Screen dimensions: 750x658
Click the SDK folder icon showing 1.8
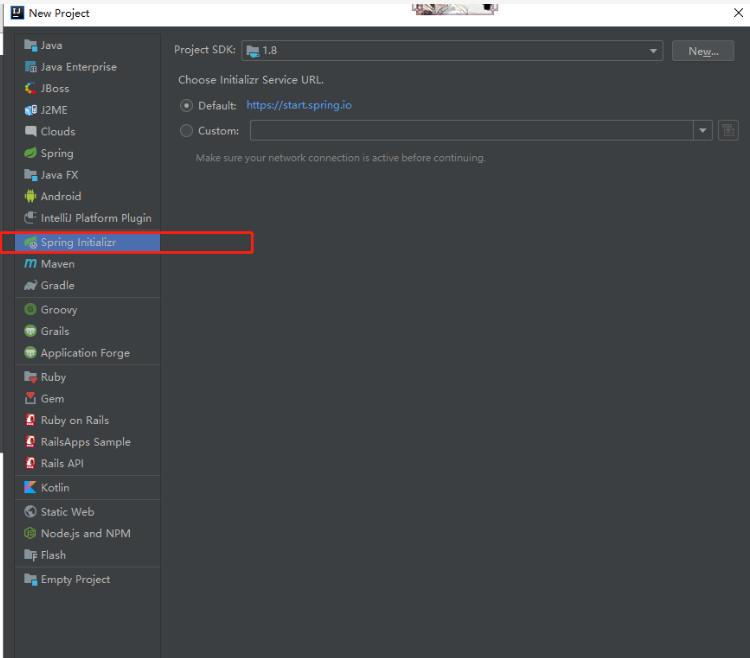pyautogui.click(x=253, y=51)
